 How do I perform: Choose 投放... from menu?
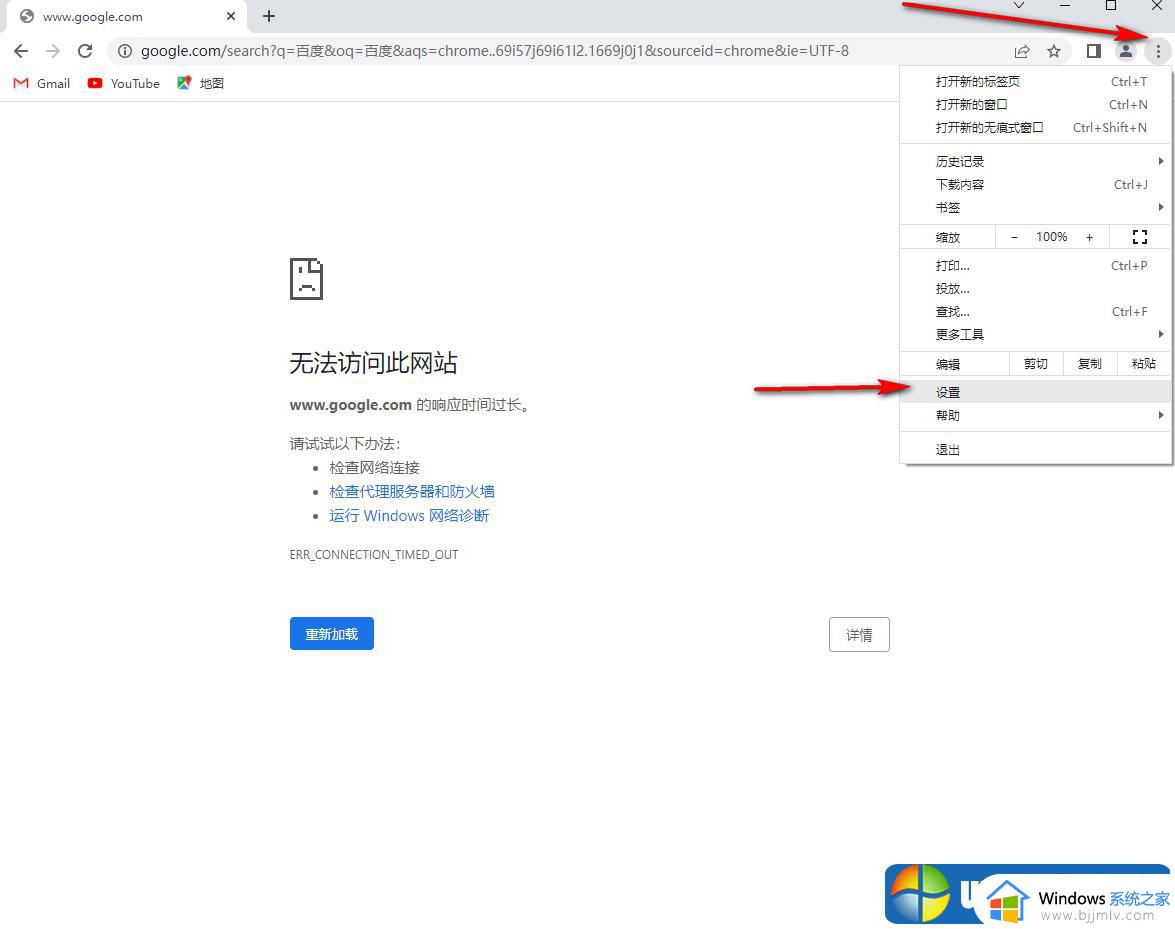[x=1036, y=288]
